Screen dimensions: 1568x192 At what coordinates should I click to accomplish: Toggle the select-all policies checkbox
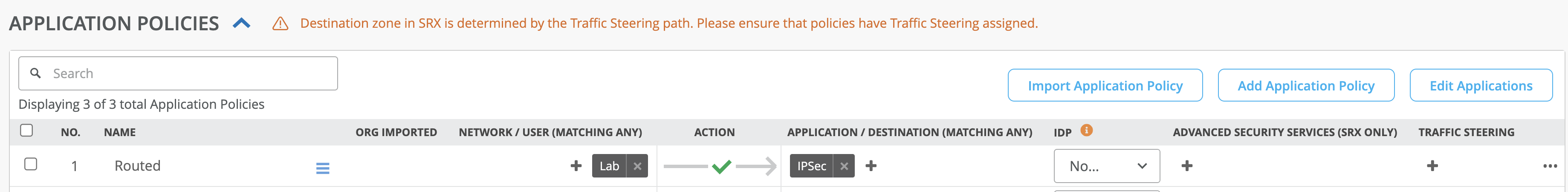tap(27, 131)
